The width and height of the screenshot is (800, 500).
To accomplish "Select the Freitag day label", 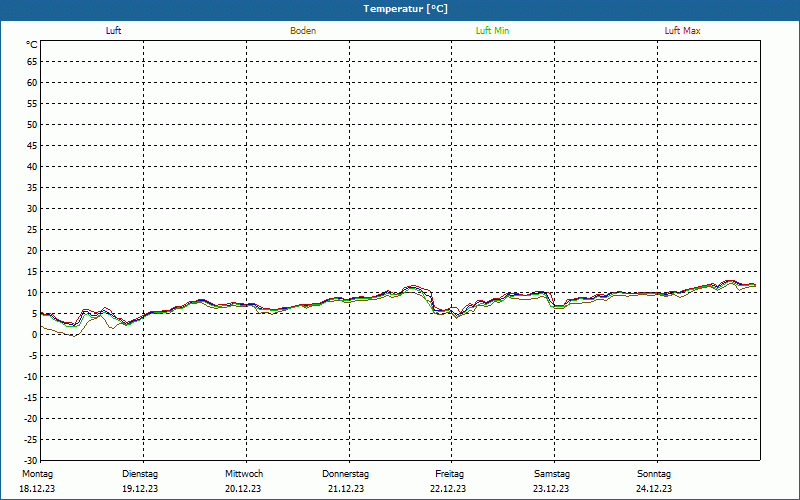I will (x=449, y=474).
